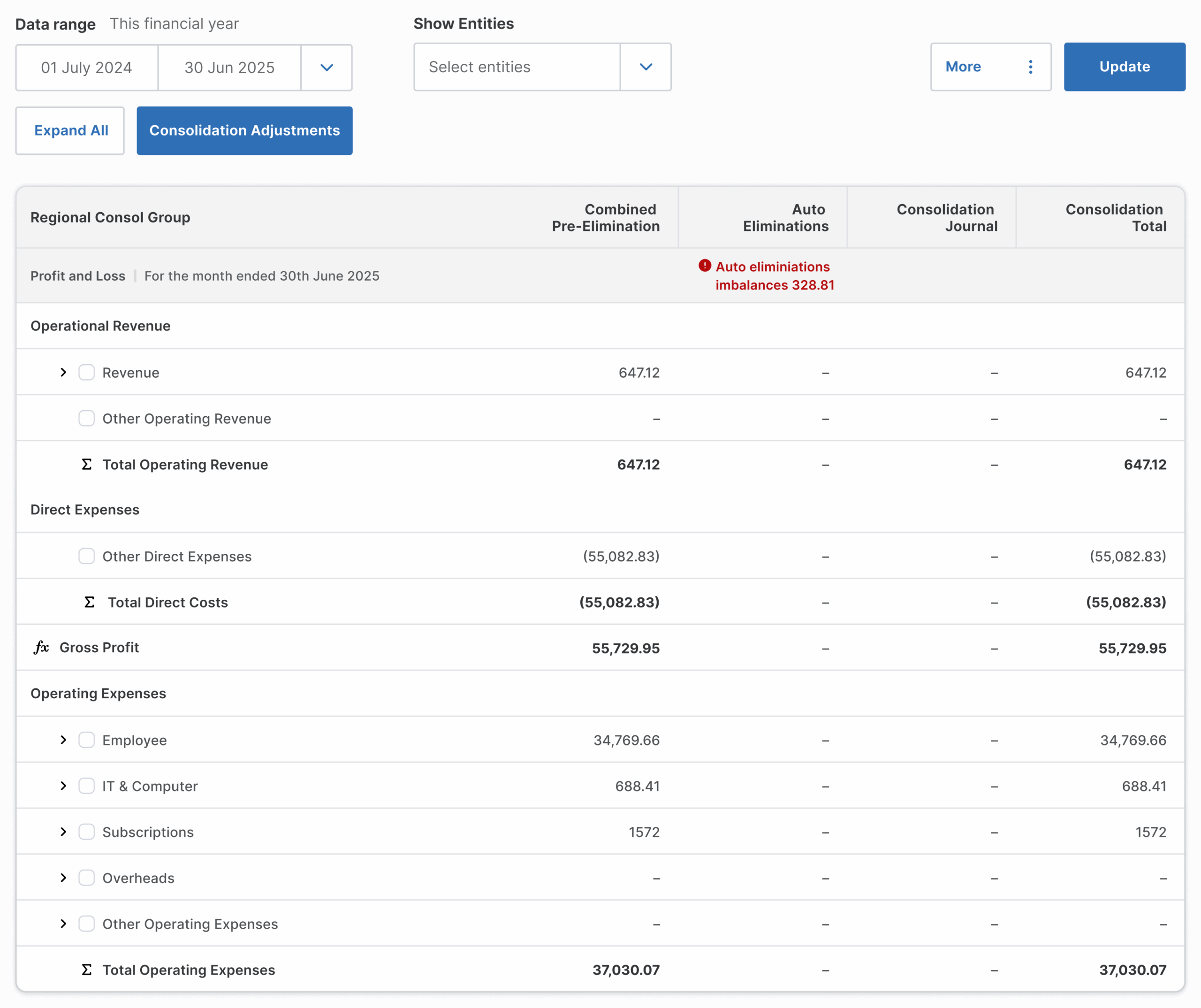1201x1008 pixels.
Task: Expand the Employee row
Action: coord(63,740)
